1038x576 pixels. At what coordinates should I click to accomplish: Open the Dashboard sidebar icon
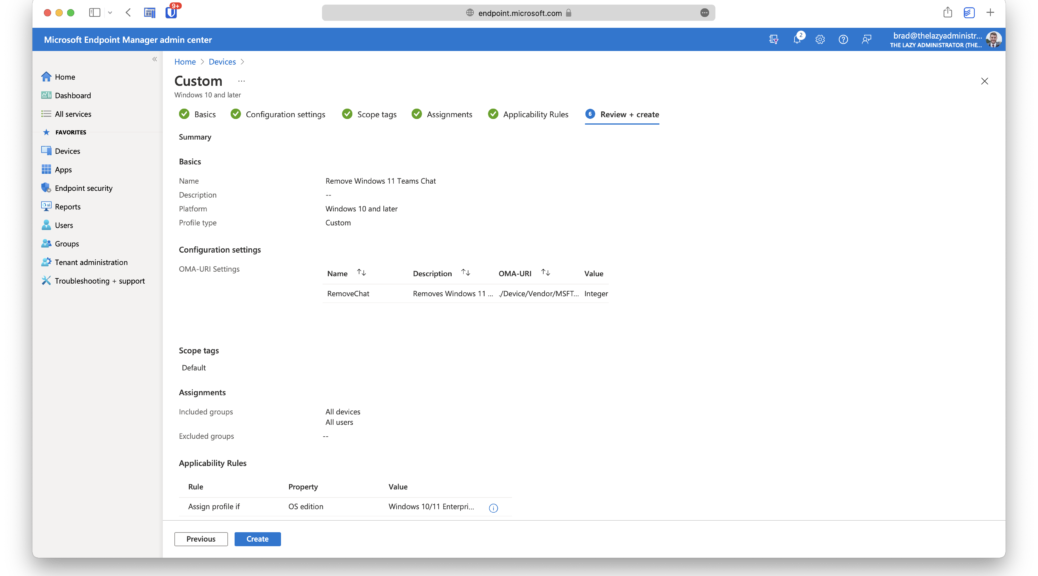coord(46,95)
